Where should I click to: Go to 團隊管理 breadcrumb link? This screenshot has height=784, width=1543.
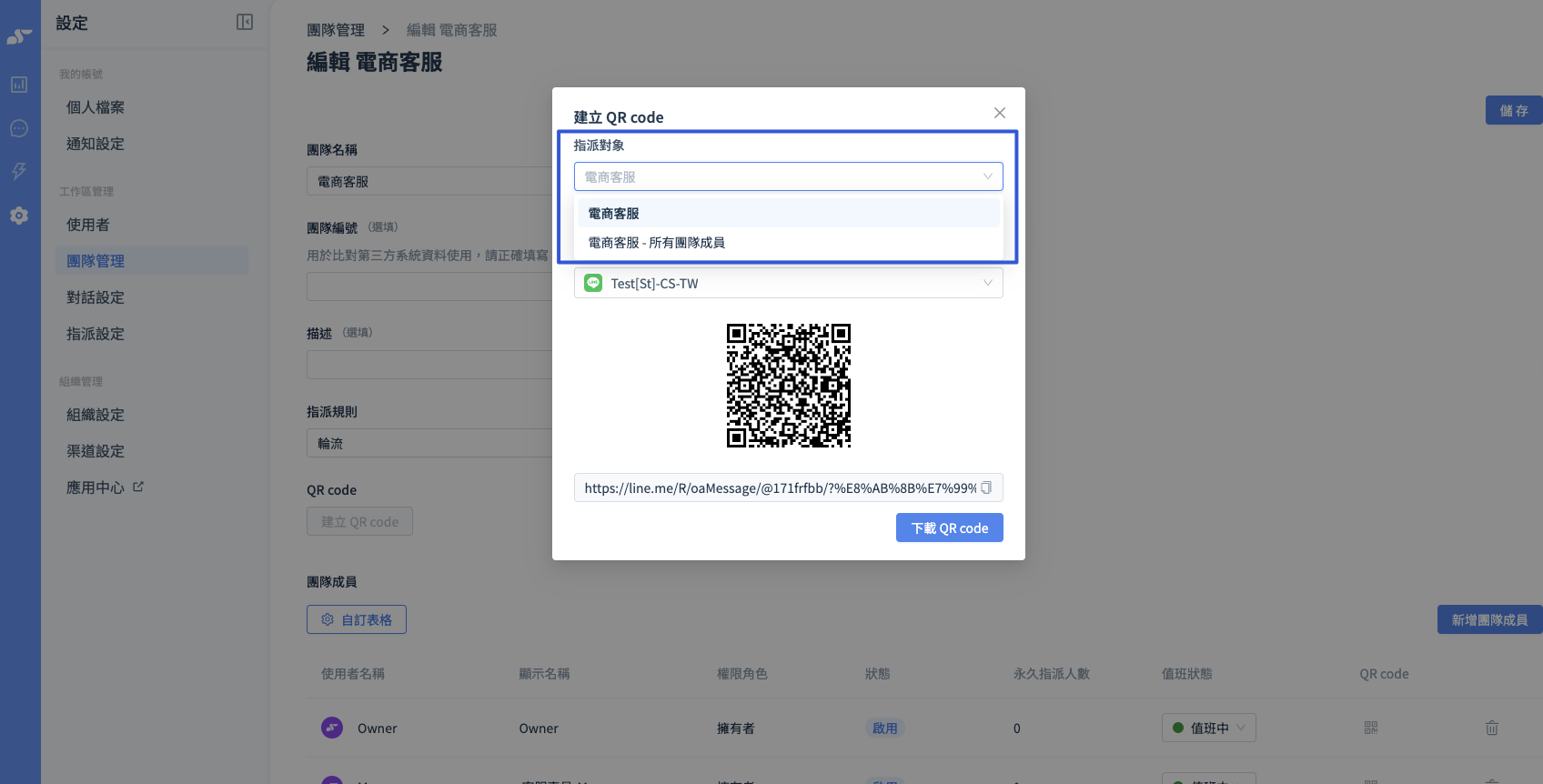point(336,30)
